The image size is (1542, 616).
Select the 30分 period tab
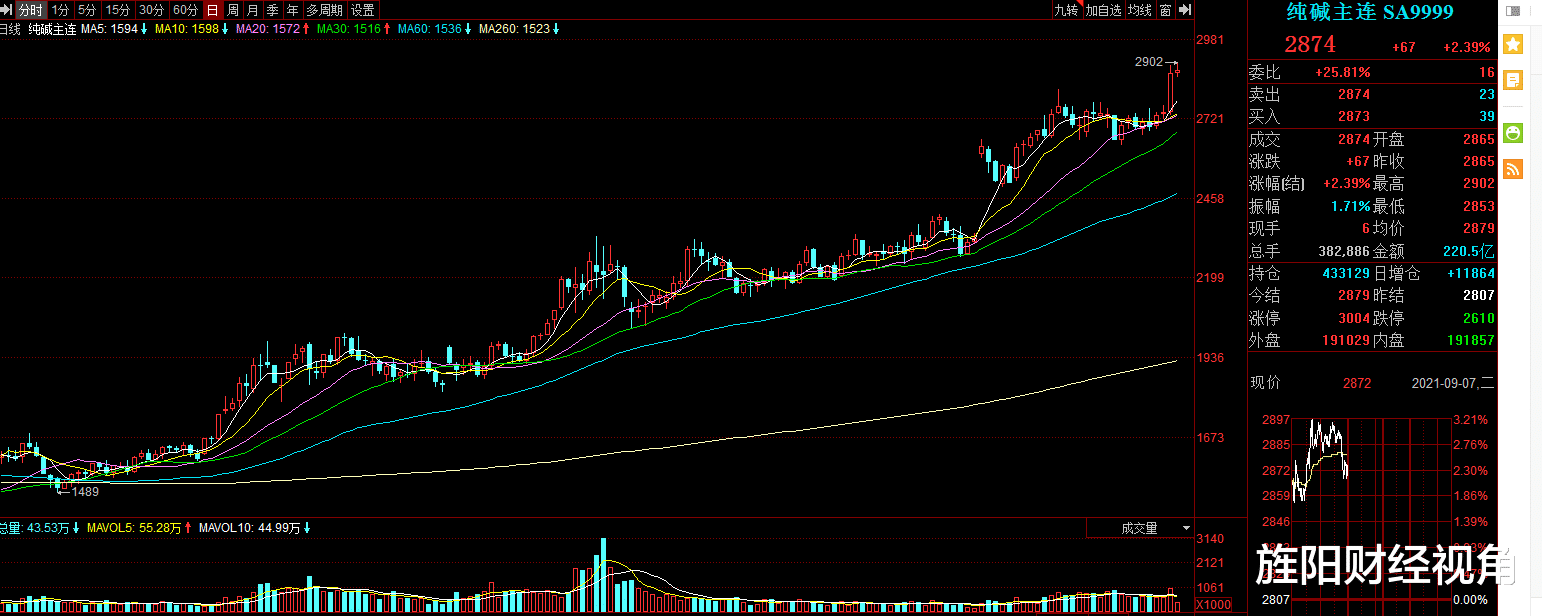(151, 10)
